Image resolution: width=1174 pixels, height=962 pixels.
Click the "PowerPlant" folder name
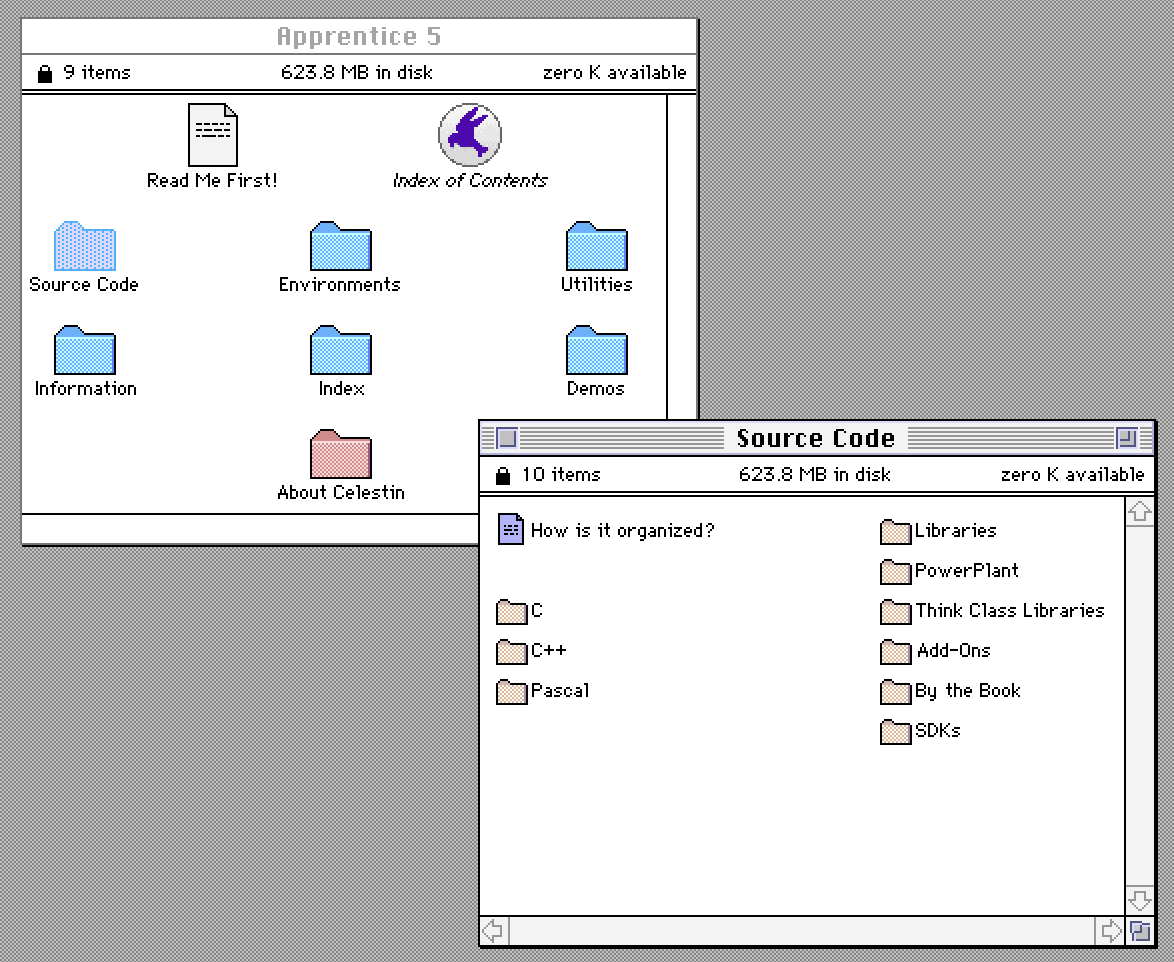(967, 570)
